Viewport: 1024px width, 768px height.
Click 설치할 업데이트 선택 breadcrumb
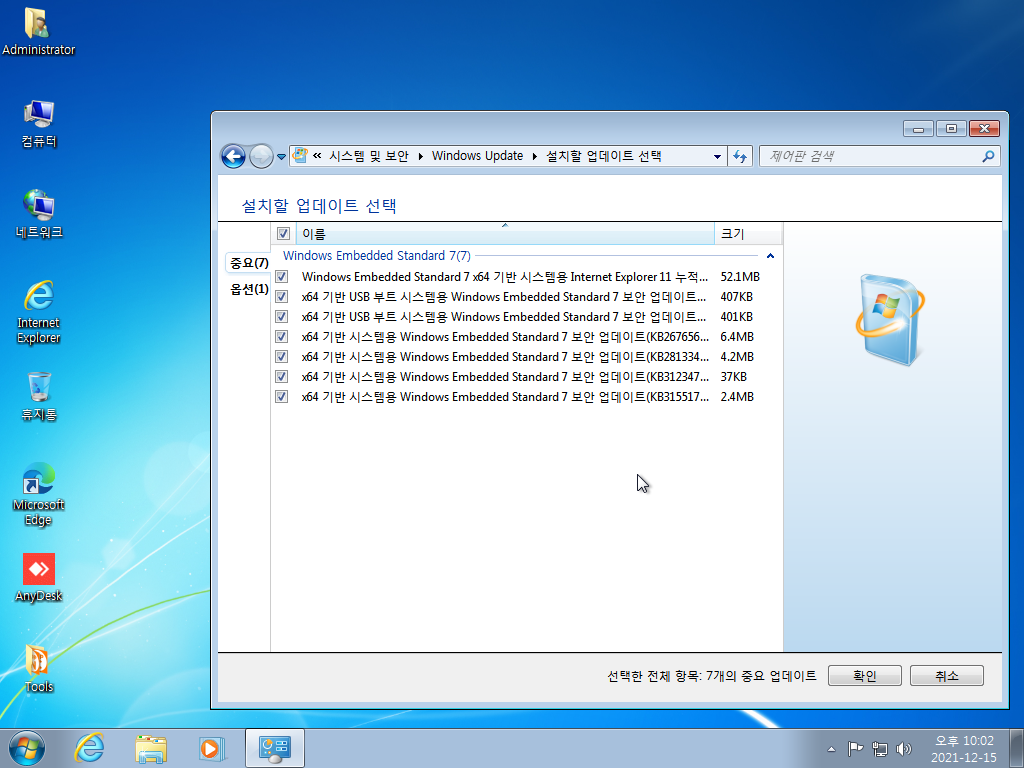tap(603, 155)
